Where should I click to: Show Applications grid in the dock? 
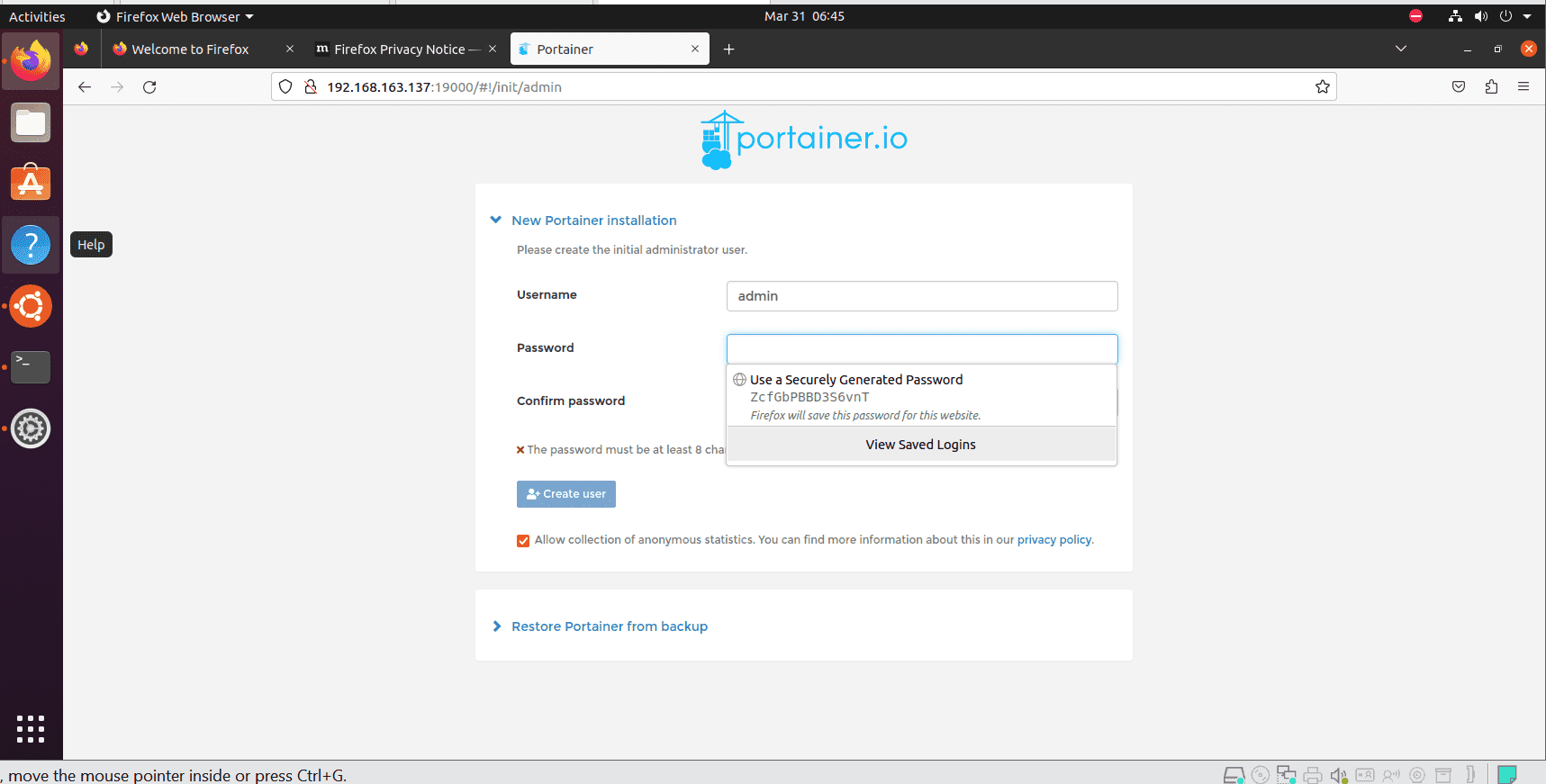pyautogui.click(x=31, y=729)
